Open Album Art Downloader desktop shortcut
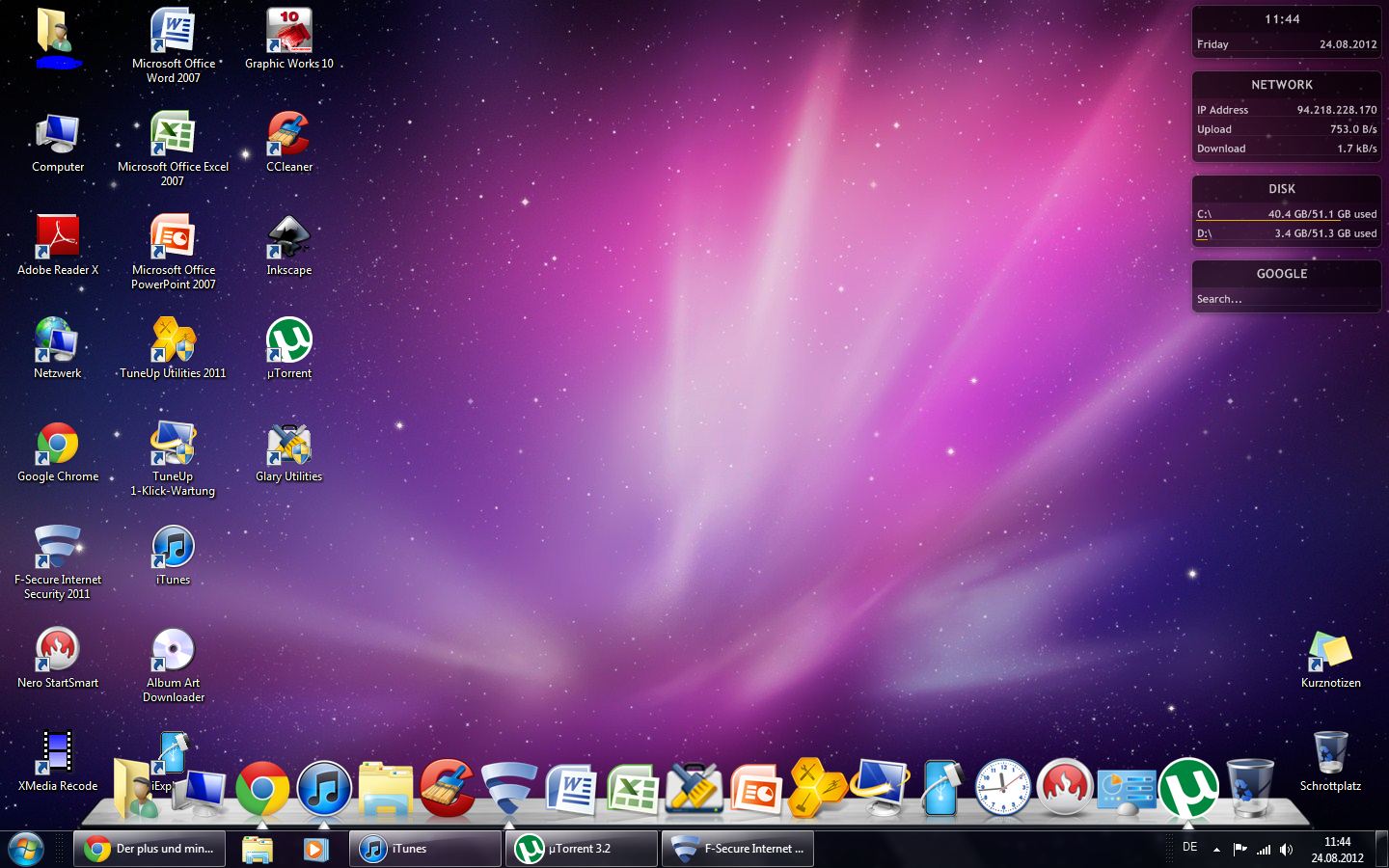The width and height of the screenshot is (1389, 868). click(x=174, y=665)
